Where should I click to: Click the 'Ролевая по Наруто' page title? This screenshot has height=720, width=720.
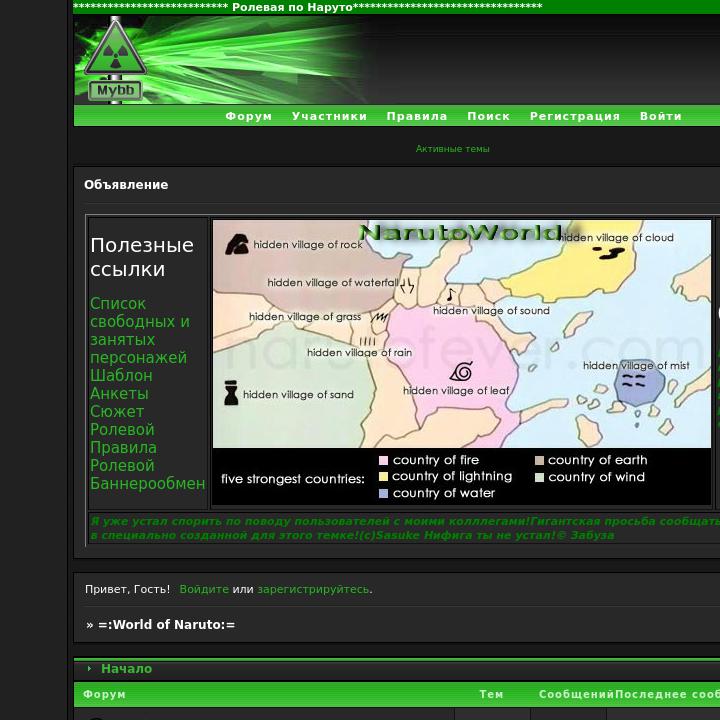tap(292, 7)
